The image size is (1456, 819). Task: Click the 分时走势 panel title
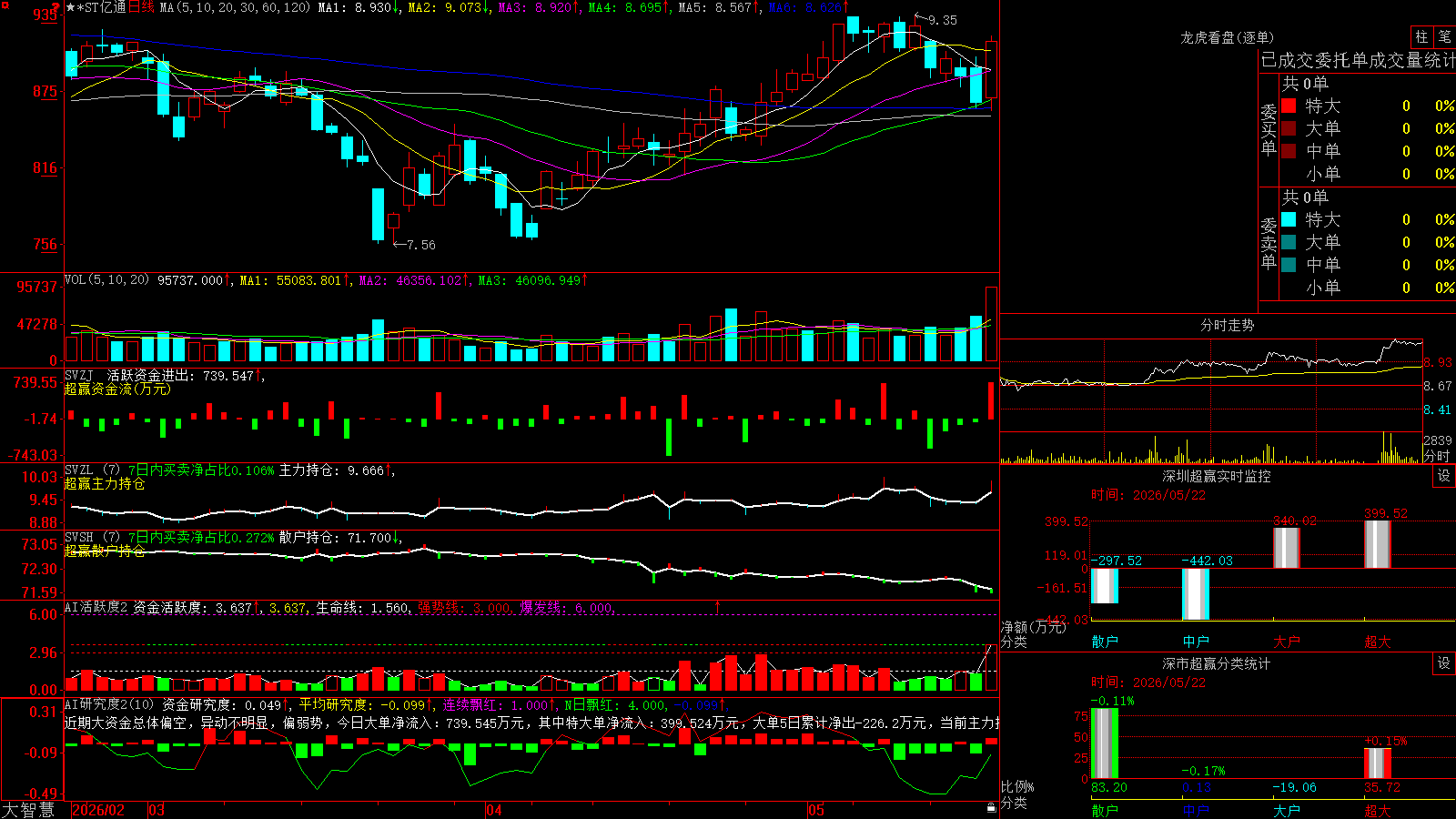pyautogui.click(x=1228, y=325)
